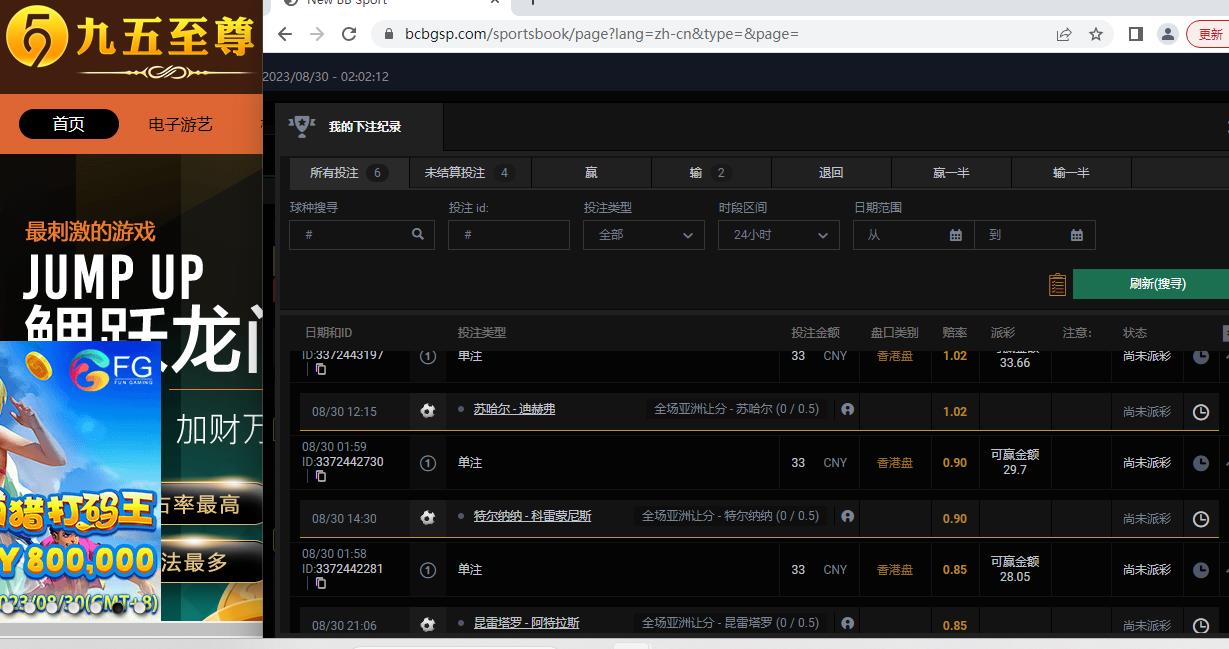Bookmark this page with star icon
The width and height of the screenshot is (1229, 649).
(1096, 34)
